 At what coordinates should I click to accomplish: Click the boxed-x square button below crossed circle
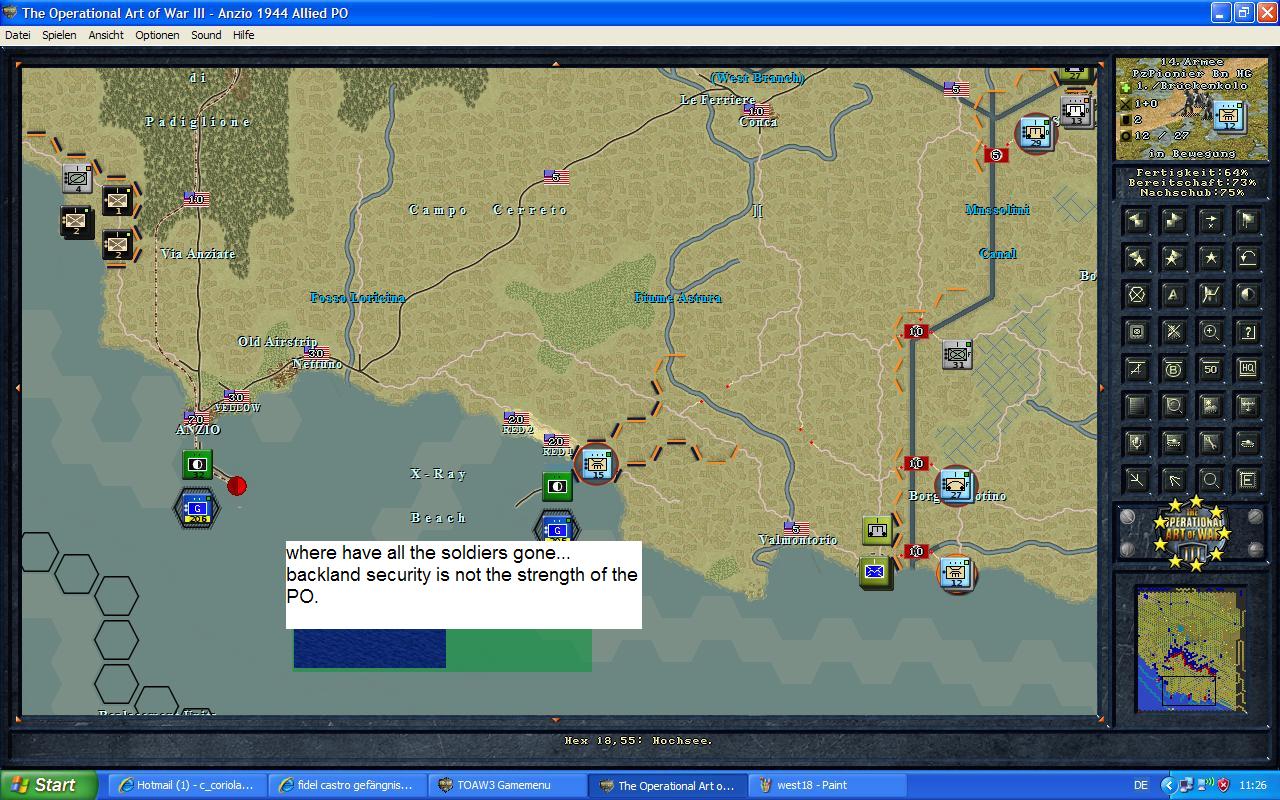coord(1136,332)
